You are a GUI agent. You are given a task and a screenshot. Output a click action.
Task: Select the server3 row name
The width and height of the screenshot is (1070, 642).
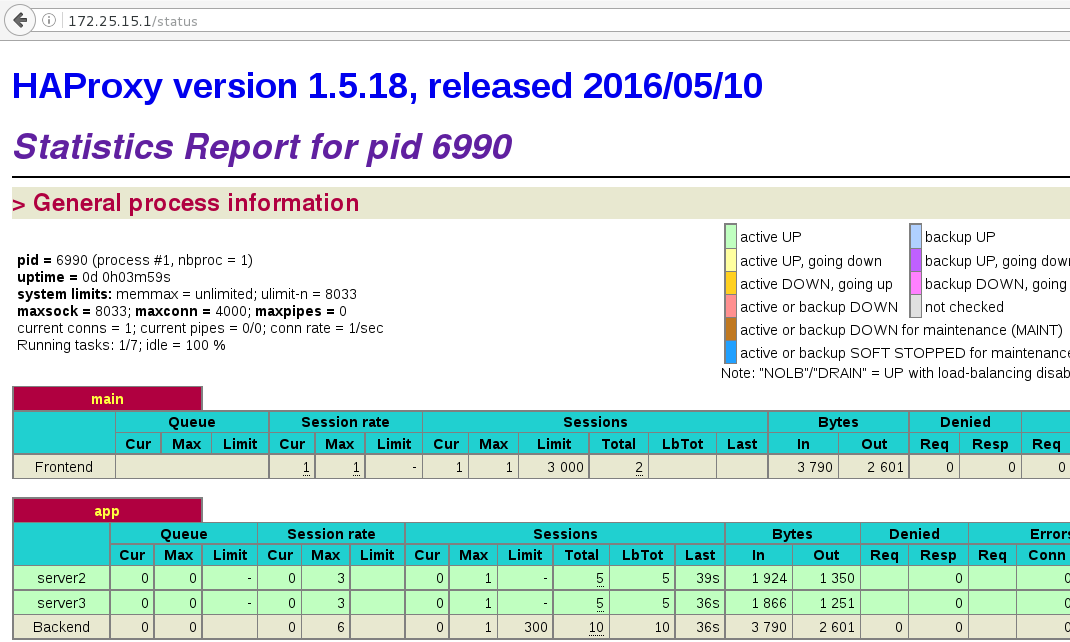pos(61,602)
